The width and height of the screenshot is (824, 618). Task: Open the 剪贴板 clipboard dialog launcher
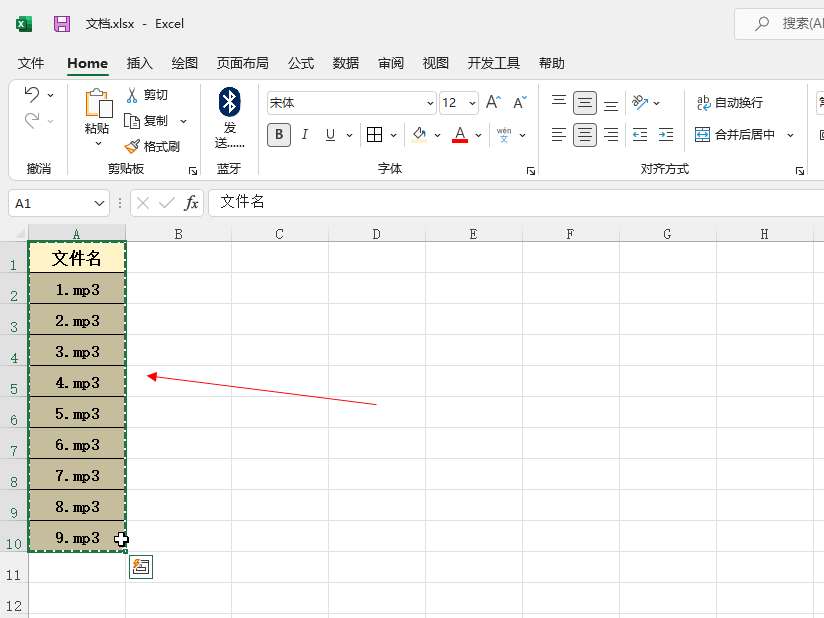[x=193, y=171]
